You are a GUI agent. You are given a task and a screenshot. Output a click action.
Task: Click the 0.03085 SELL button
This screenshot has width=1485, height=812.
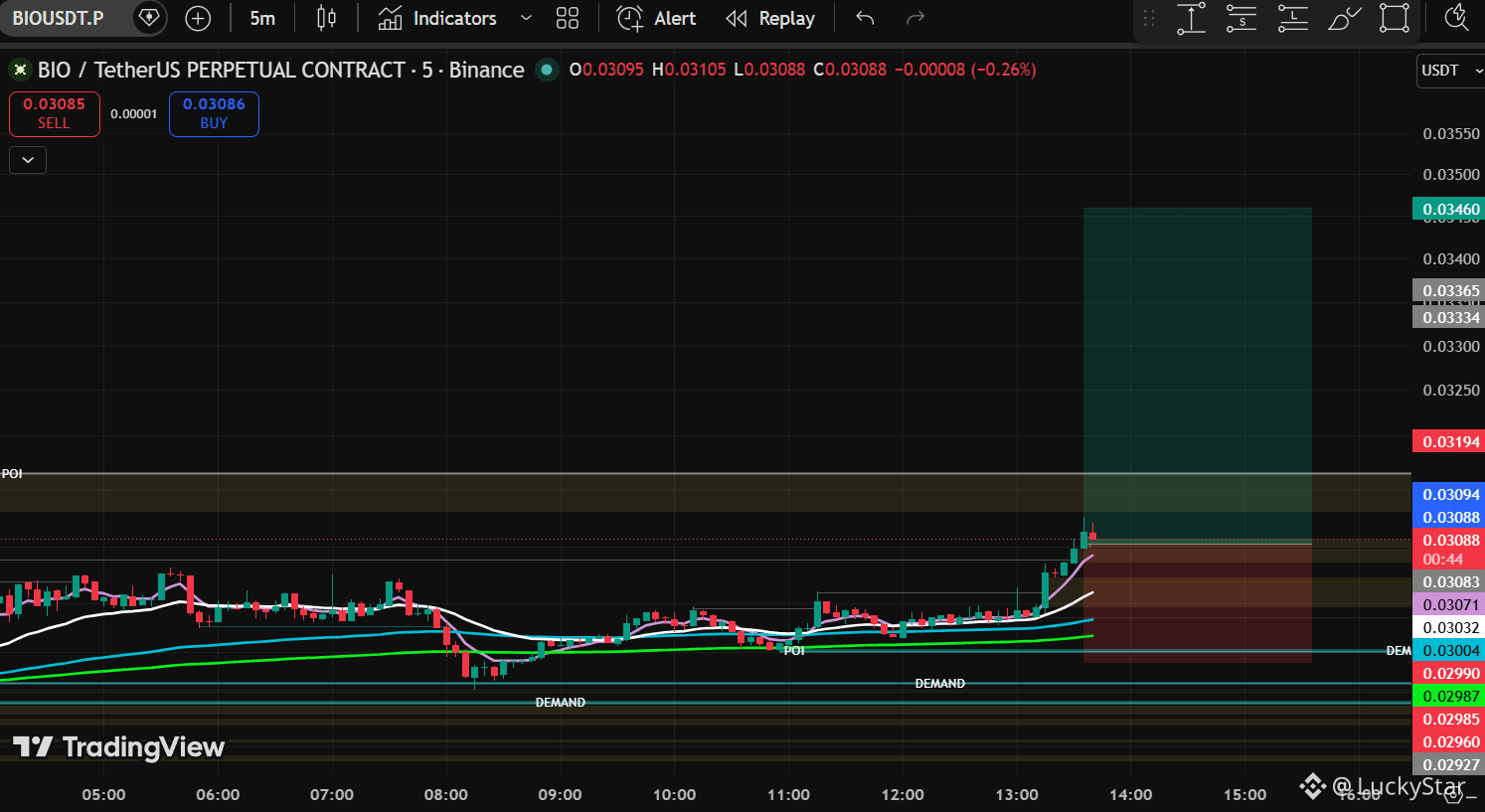pyautogui.click(x=55, y=113)
